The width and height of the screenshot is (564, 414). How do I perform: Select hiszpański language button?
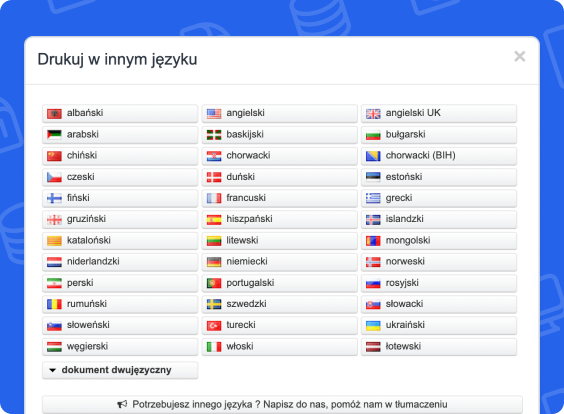click(279, 219)
